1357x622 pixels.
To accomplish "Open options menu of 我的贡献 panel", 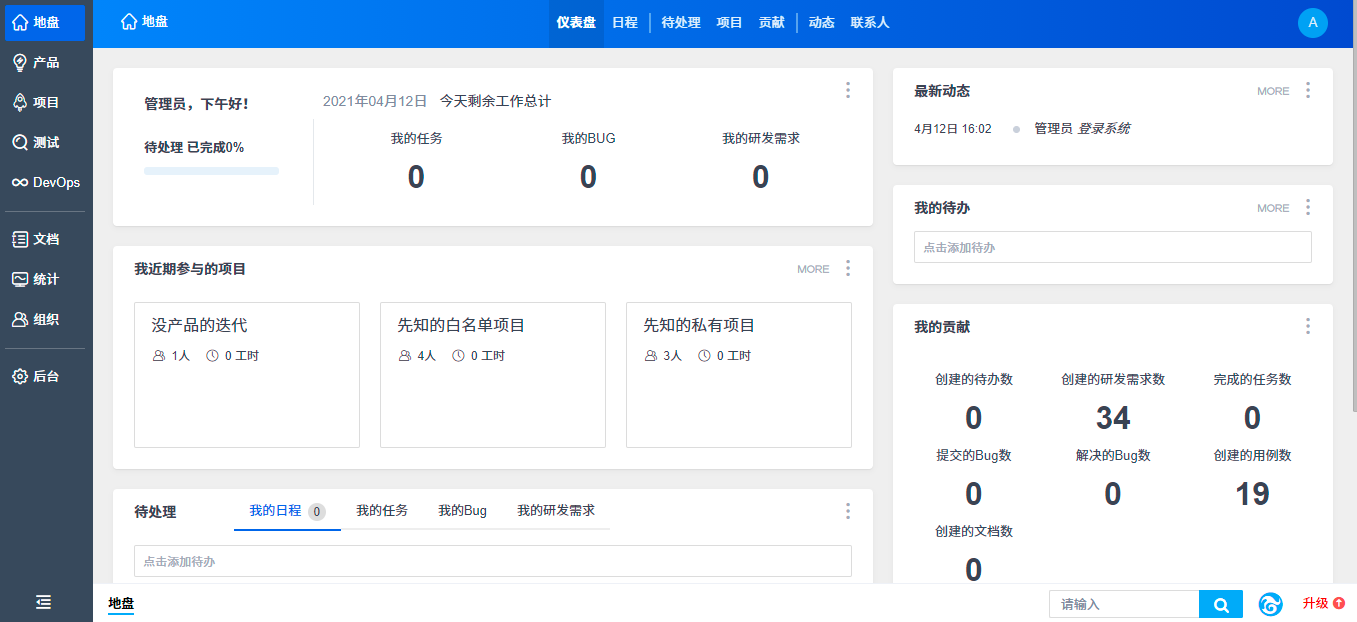I will point(1308,327).
